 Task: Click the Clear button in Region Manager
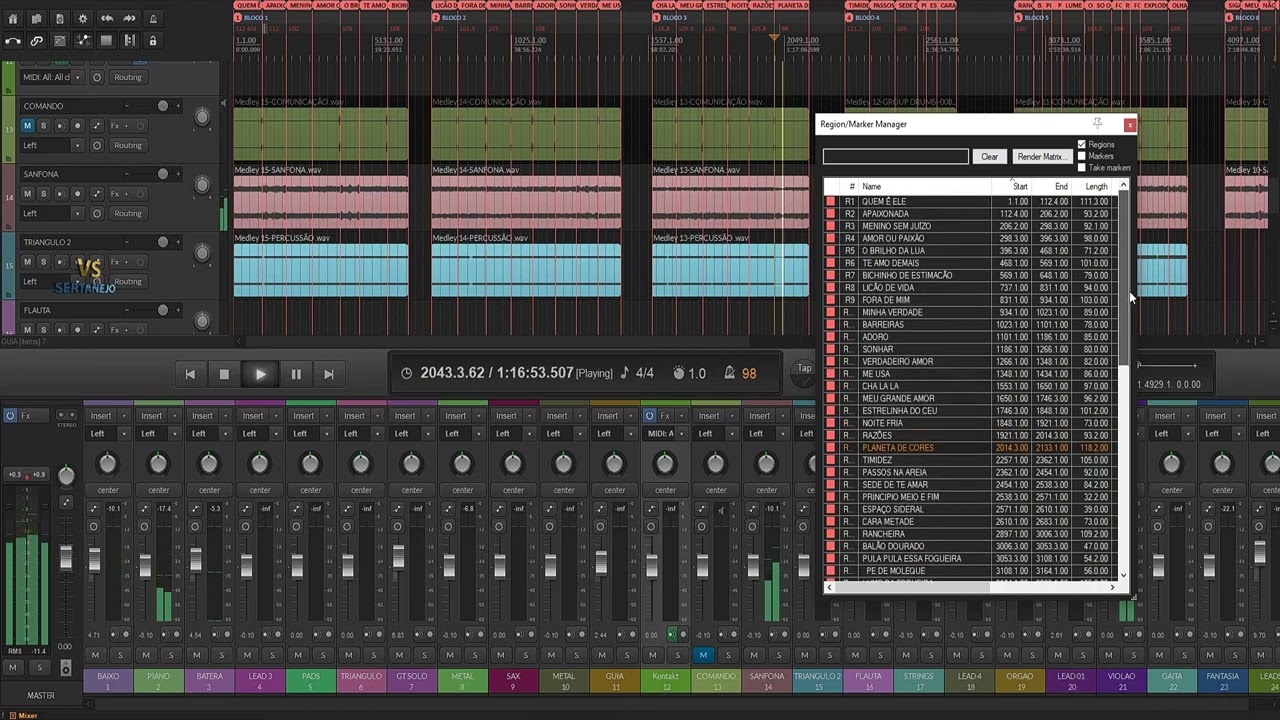coord(989,157)
